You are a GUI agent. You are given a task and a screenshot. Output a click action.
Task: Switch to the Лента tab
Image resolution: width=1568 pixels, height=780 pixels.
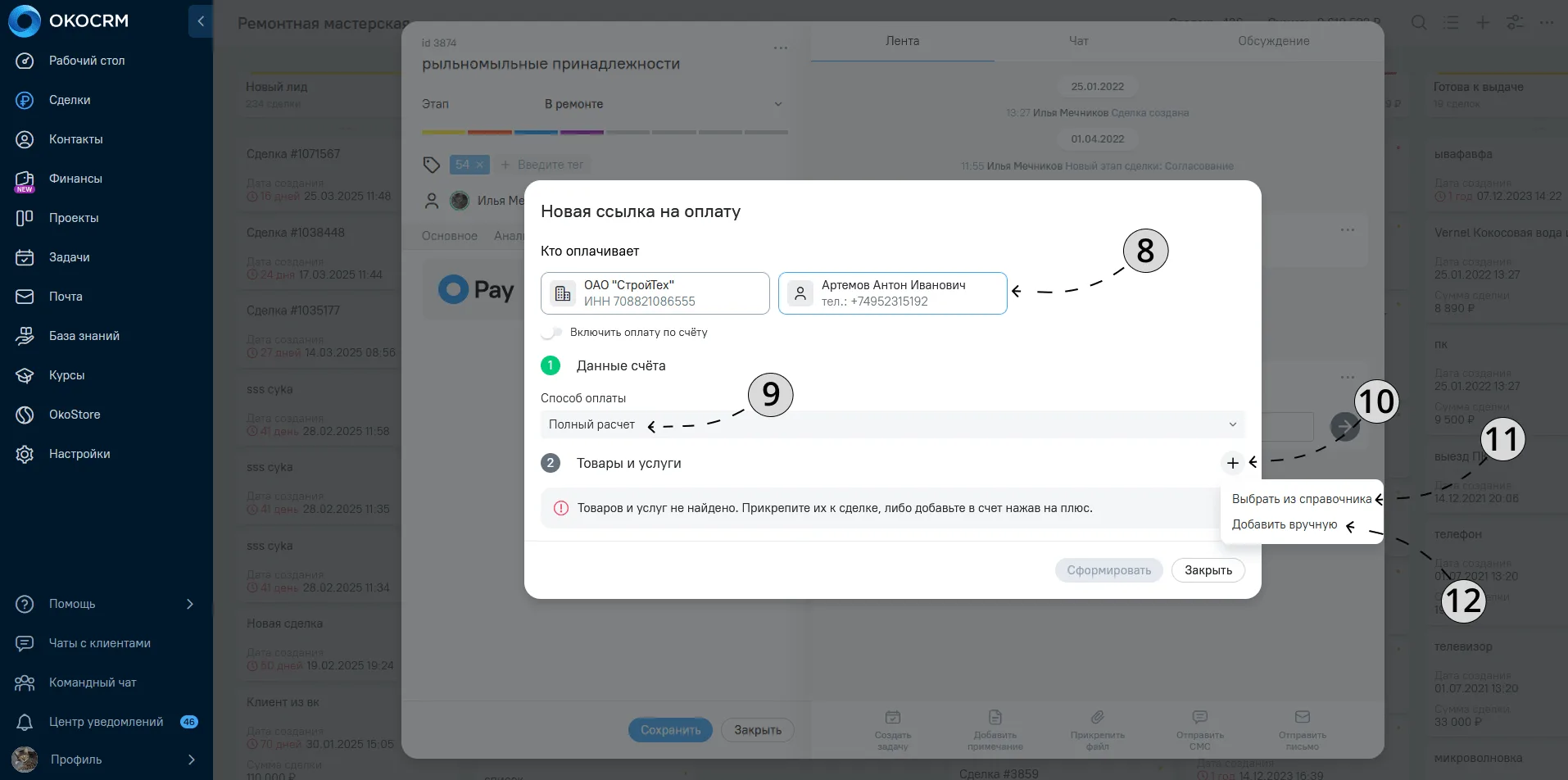(x=902, y=41)
